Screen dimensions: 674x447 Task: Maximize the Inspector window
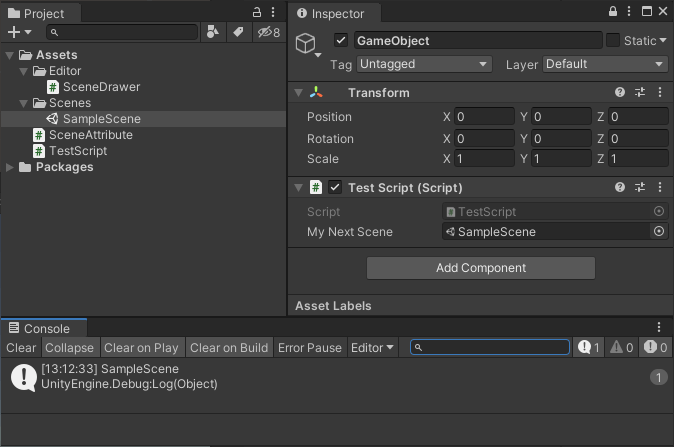point(646,11)
